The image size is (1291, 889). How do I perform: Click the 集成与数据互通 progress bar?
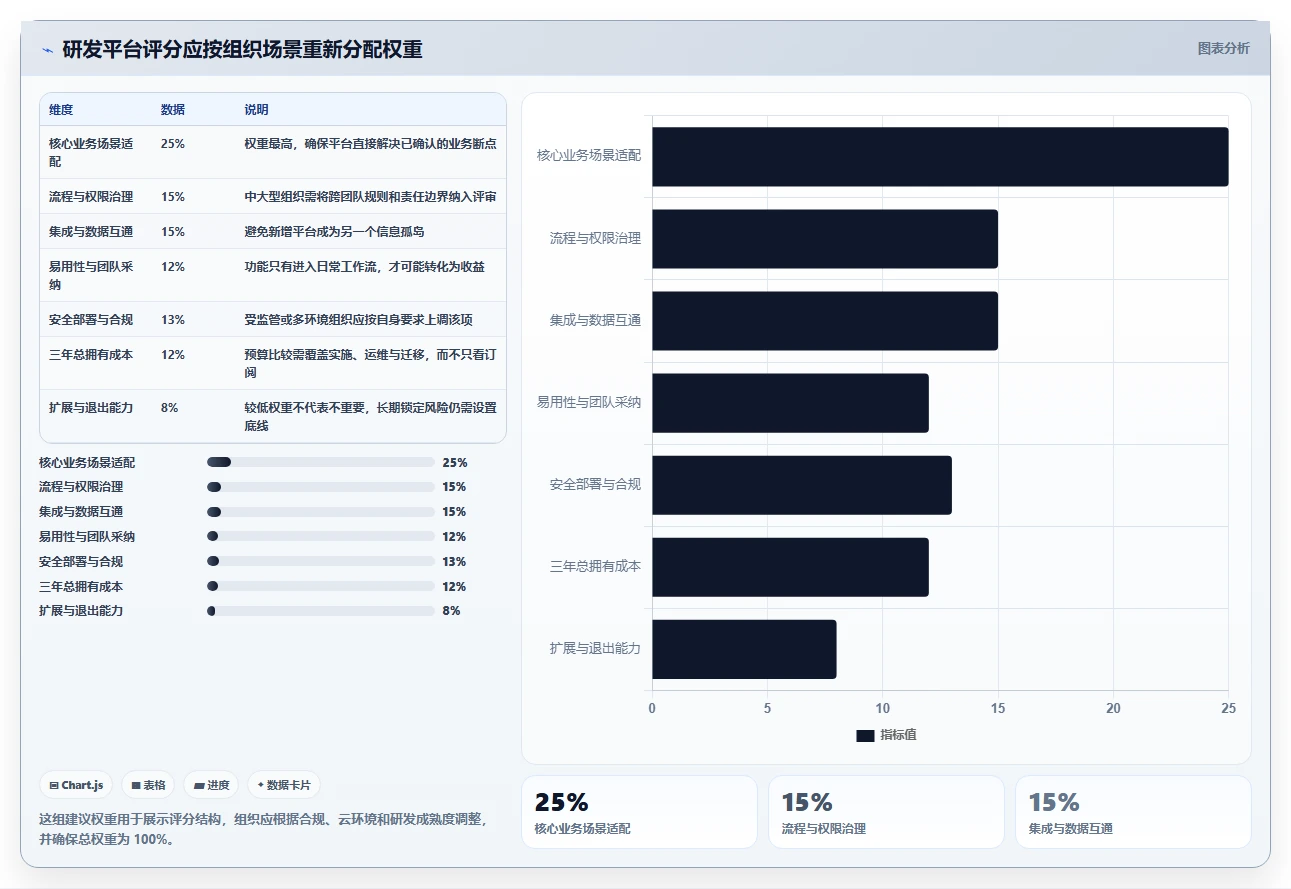320,512
